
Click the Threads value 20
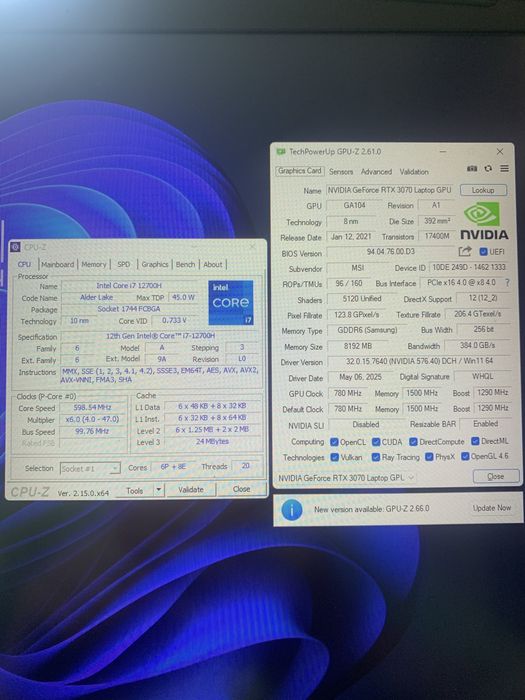coord(246,466)
